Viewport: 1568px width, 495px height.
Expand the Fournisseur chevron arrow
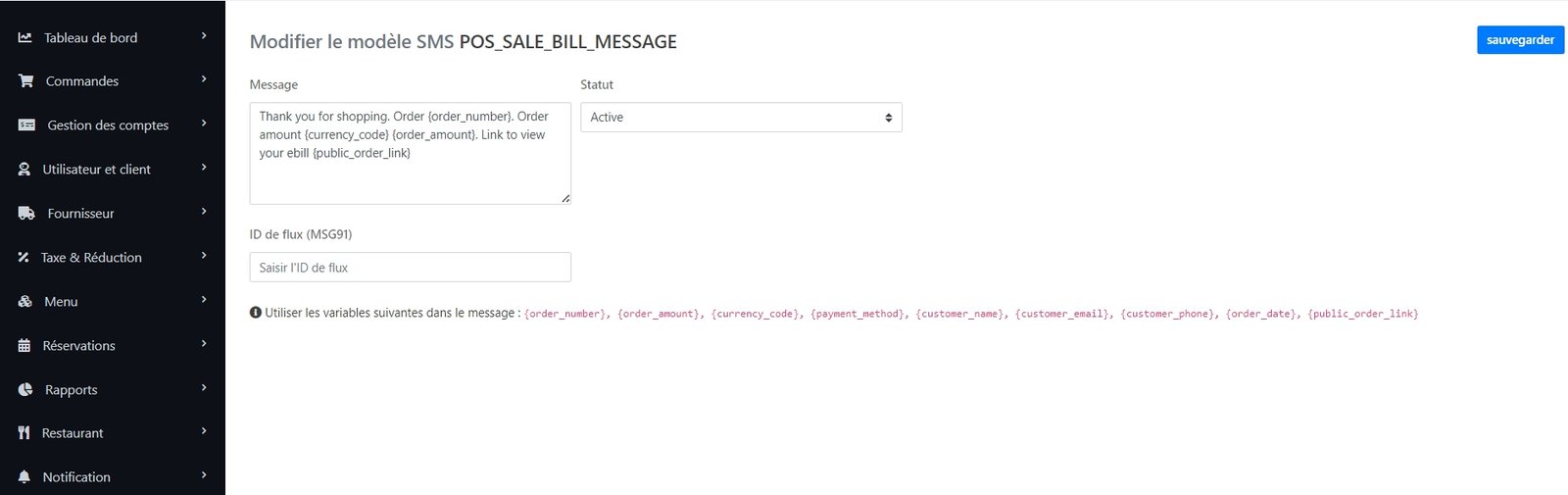pyautogui.click(x=204, y=212)
